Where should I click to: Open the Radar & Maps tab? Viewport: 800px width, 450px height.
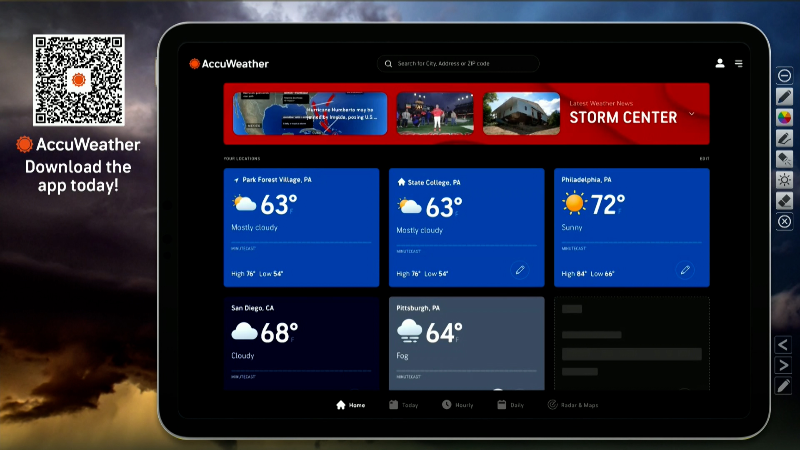[573, 405]
